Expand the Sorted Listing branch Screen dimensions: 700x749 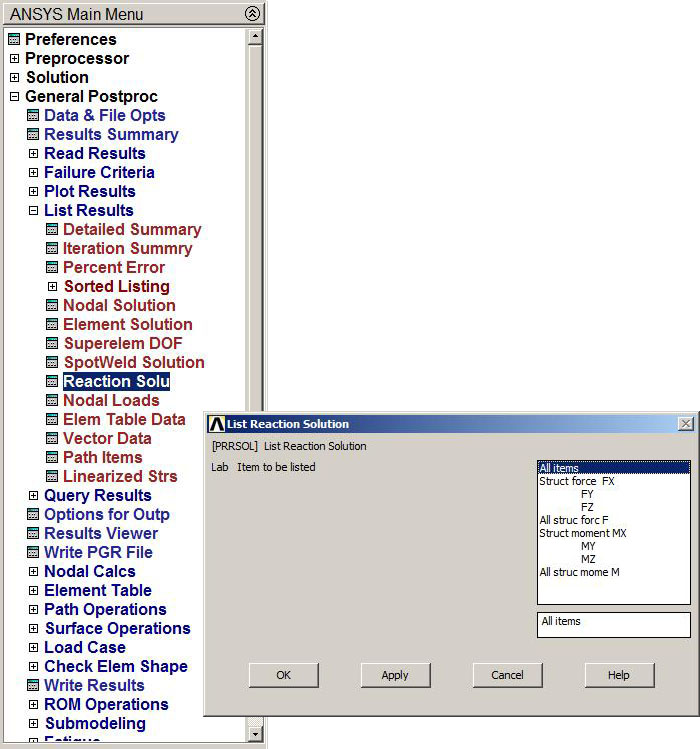[53, 287]
